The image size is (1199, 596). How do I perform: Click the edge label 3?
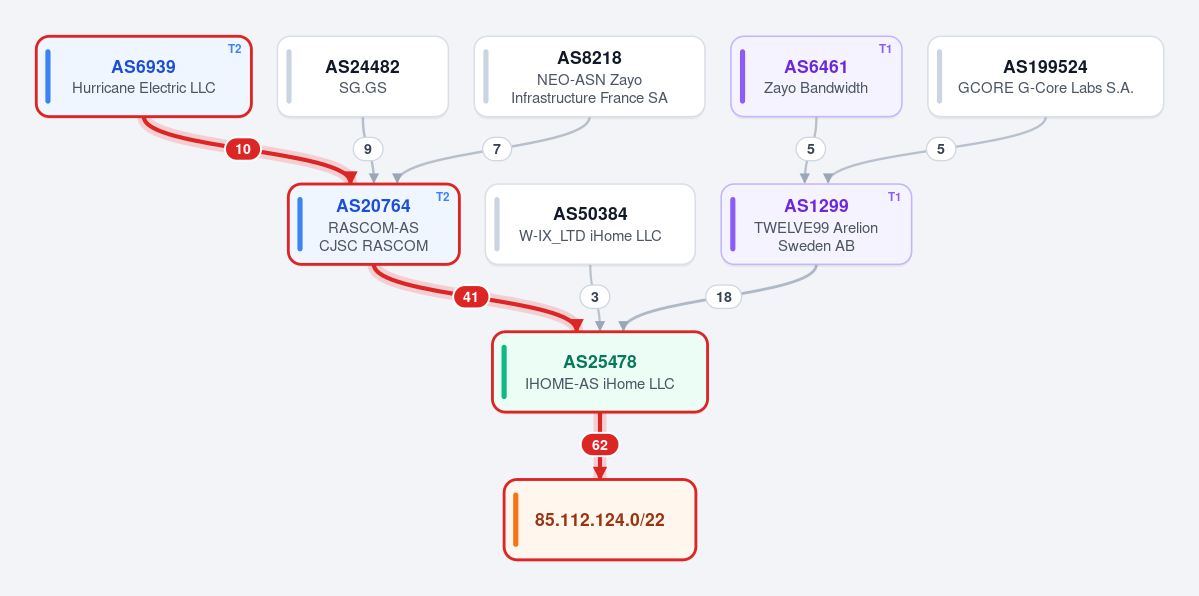595,297
